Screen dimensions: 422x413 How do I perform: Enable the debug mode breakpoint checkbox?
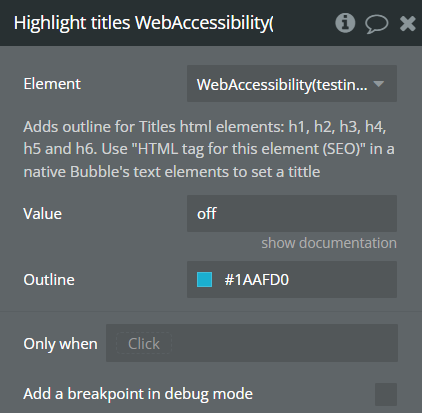tap(386, 394)
